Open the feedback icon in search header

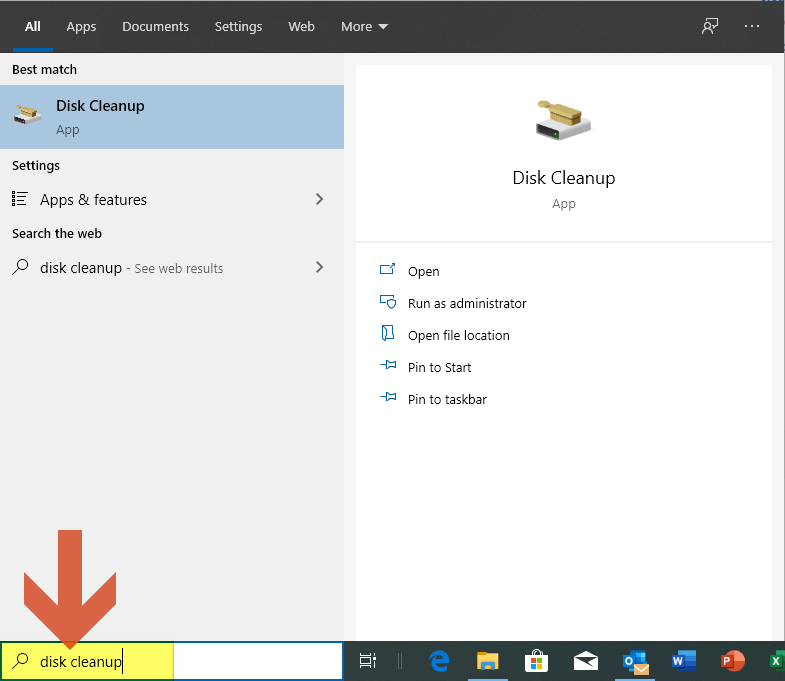click(710, 26)
